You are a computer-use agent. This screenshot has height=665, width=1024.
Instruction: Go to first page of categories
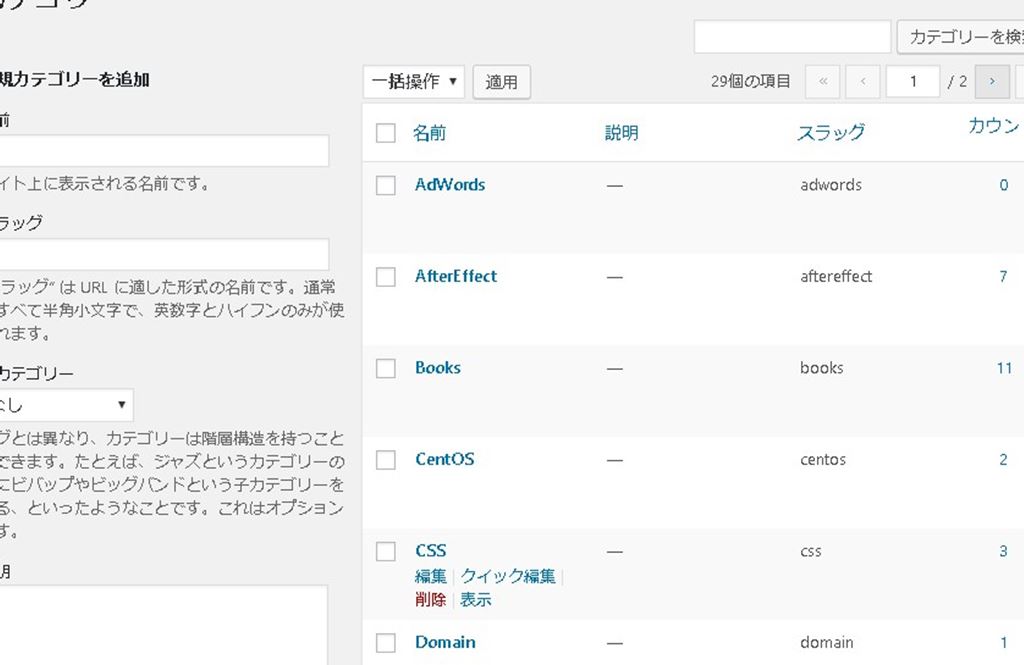click(822, 82)
